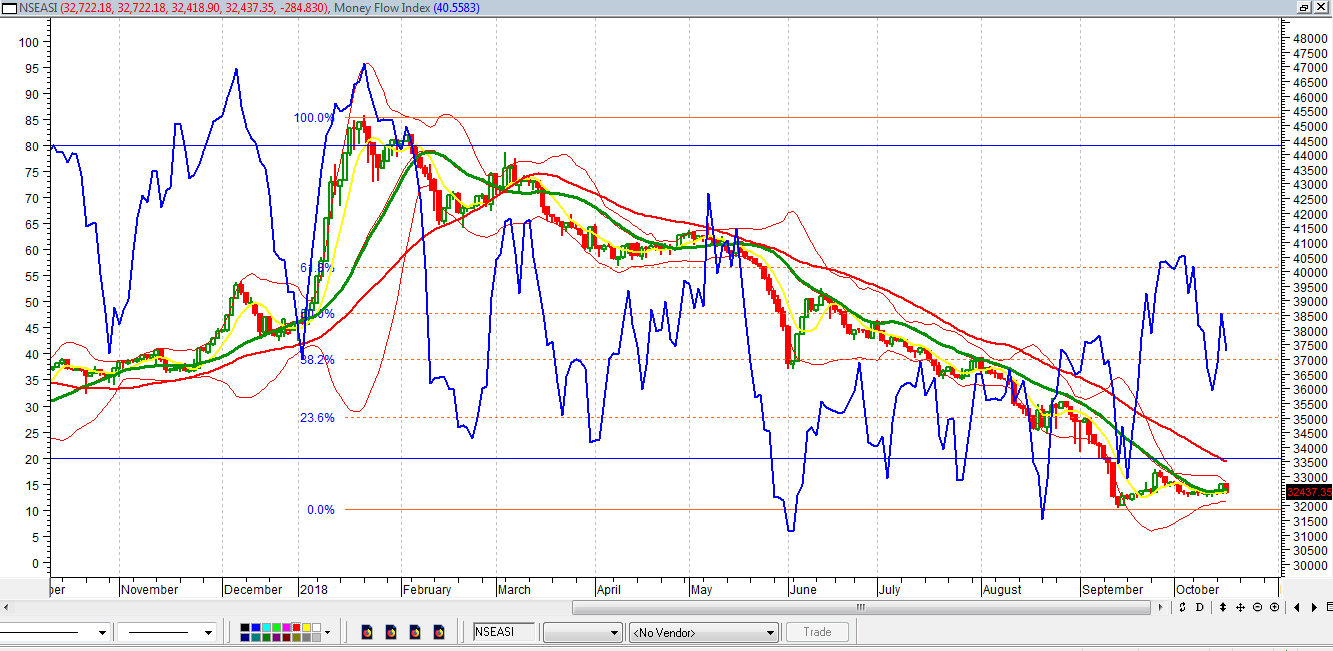Click the black right triangle navigation icon
The image size is (1333, 651).
pyautogui.click(x=1313, y=607)
